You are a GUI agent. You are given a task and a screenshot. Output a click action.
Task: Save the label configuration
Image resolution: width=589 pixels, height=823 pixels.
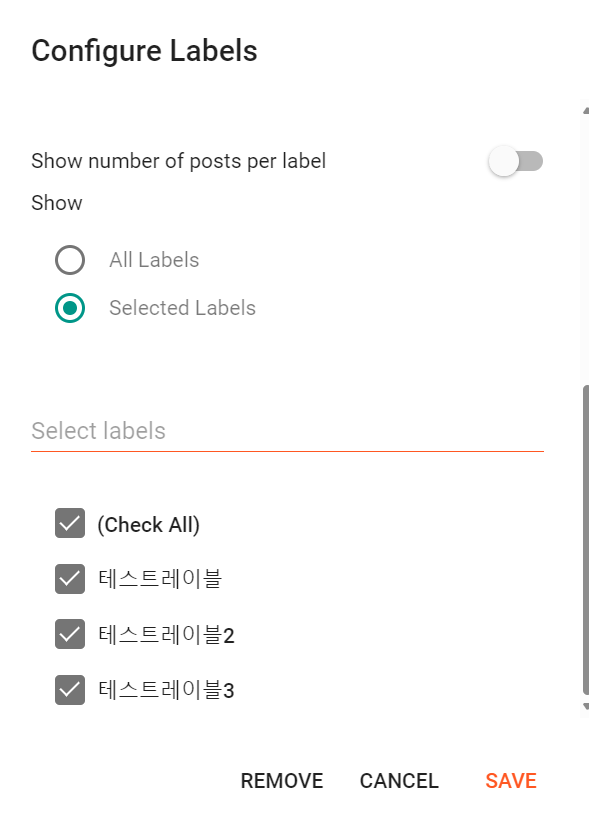coord(510,781)
